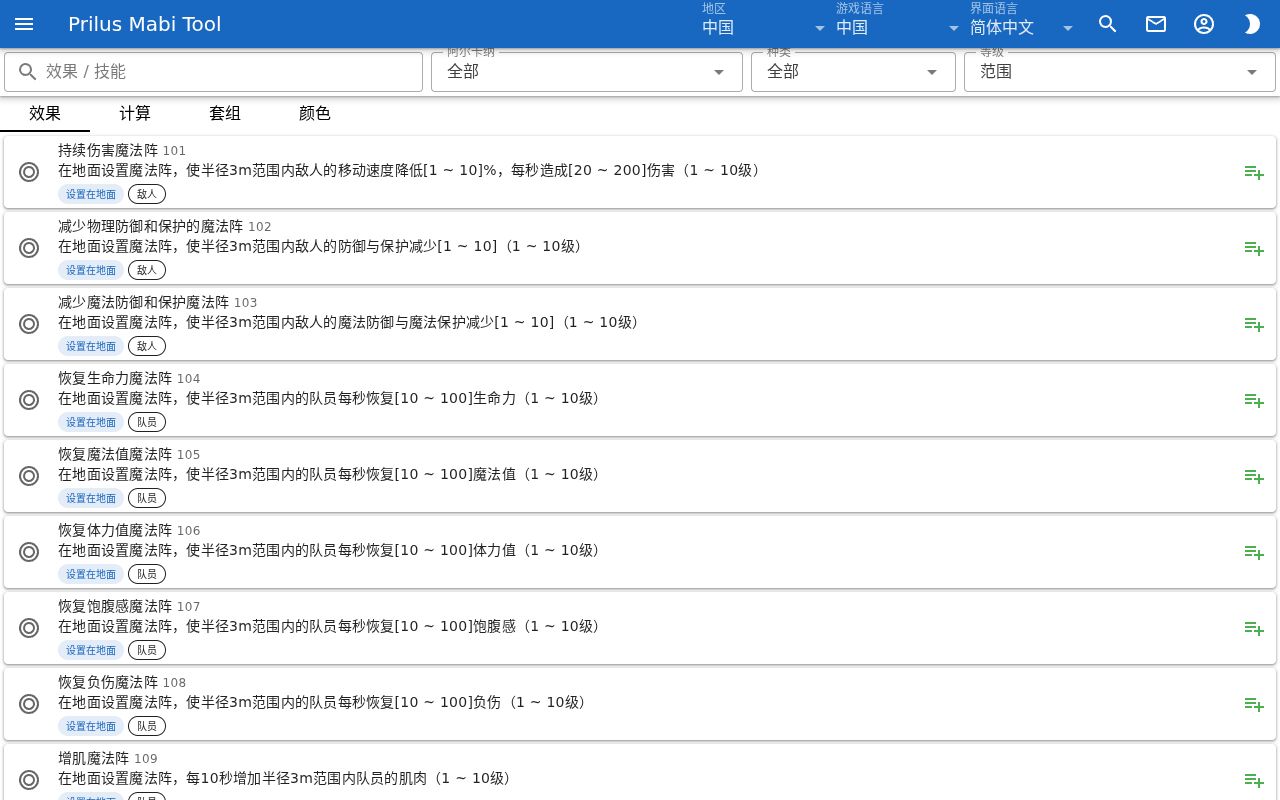Click the 队员 tag on effect 104
The image size is (1280, 800).
[x=147, y=422]
